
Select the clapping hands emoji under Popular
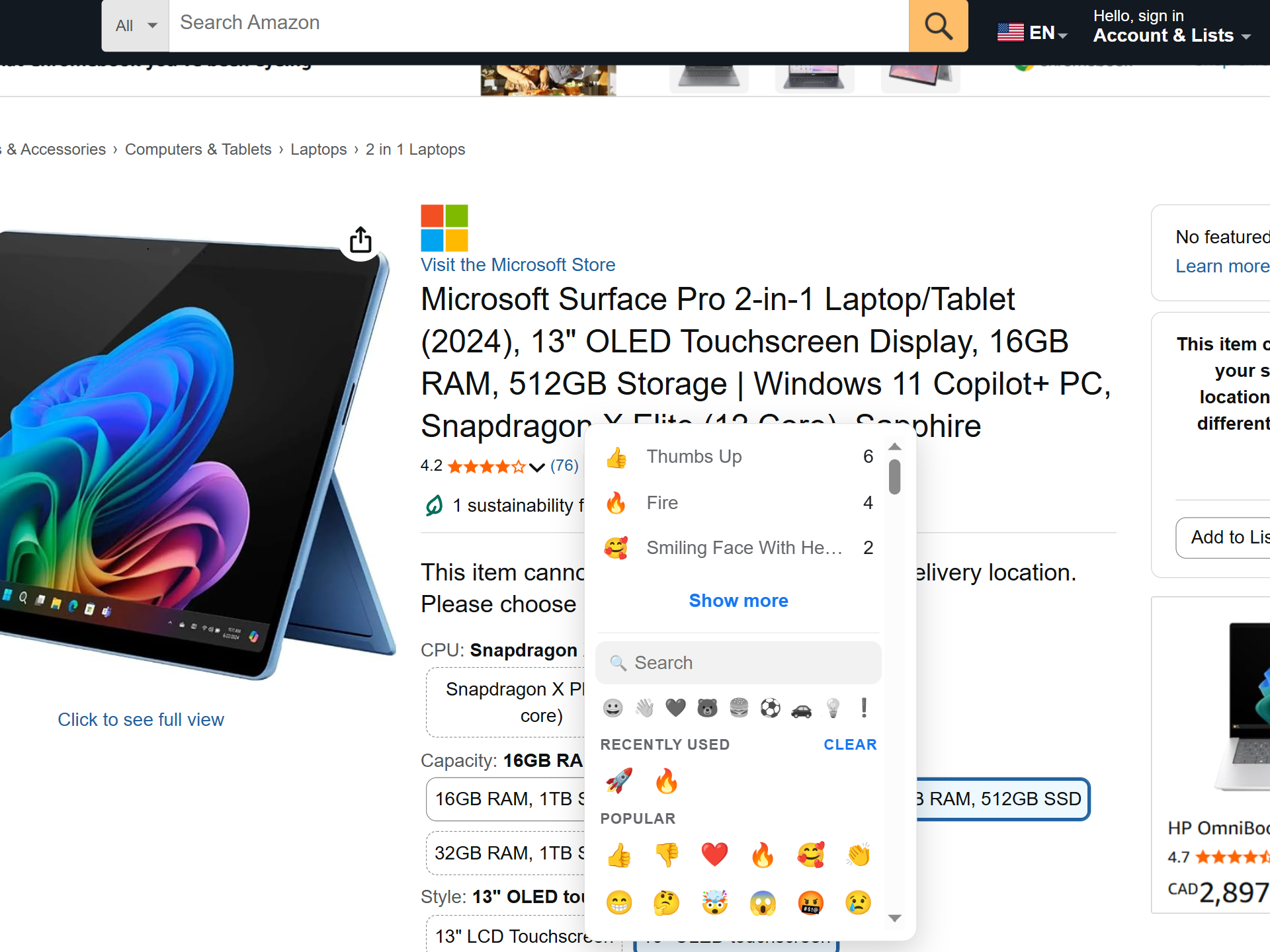tap(858, 855)
